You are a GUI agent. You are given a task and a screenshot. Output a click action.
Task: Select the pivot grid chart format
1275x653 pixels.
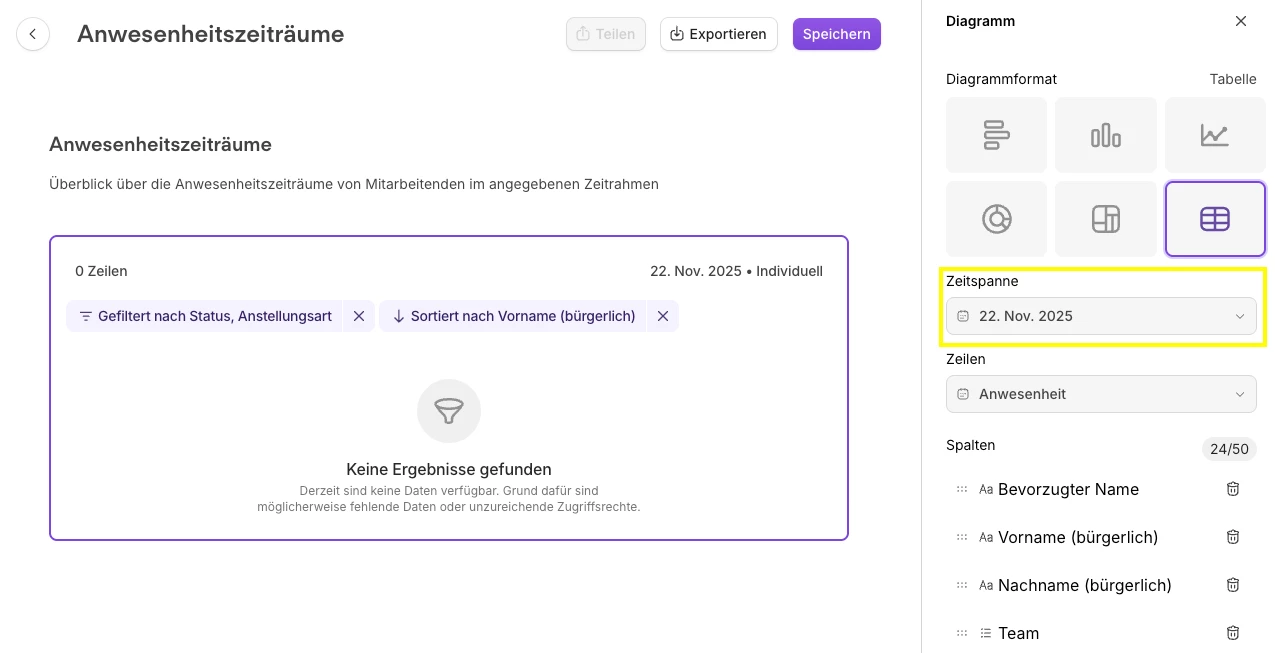click(1105, 218)
